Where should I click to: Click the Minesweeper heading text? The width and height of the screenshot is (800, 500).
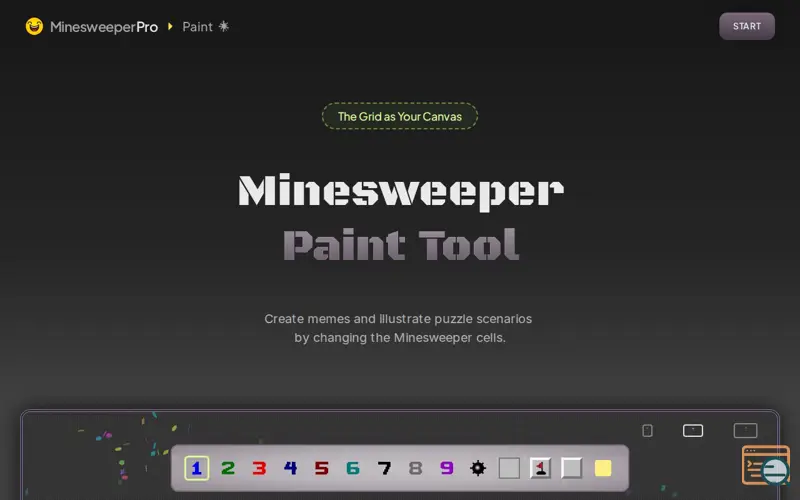[x=401, y=191]
